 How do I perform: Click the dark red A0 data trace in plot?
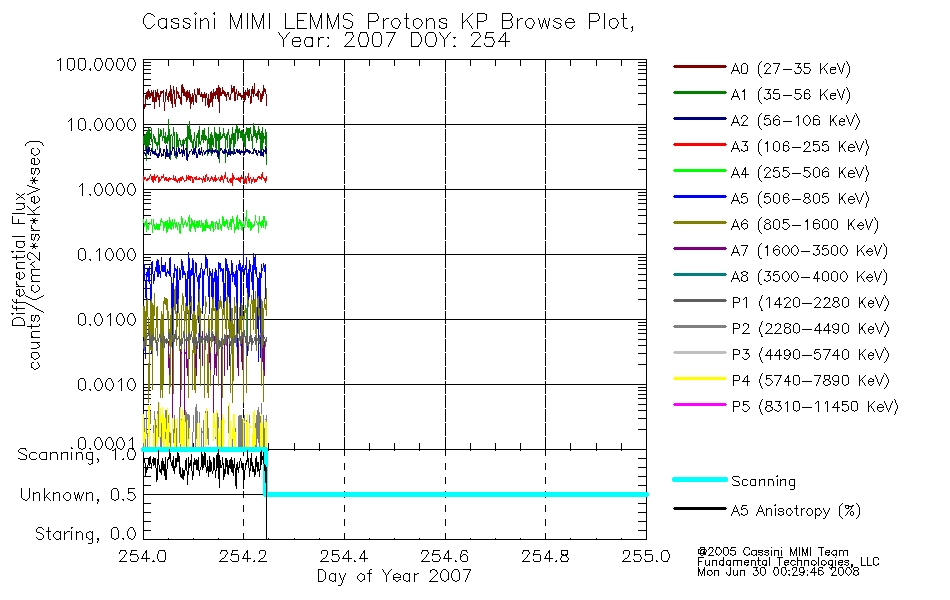click(205, 96)
